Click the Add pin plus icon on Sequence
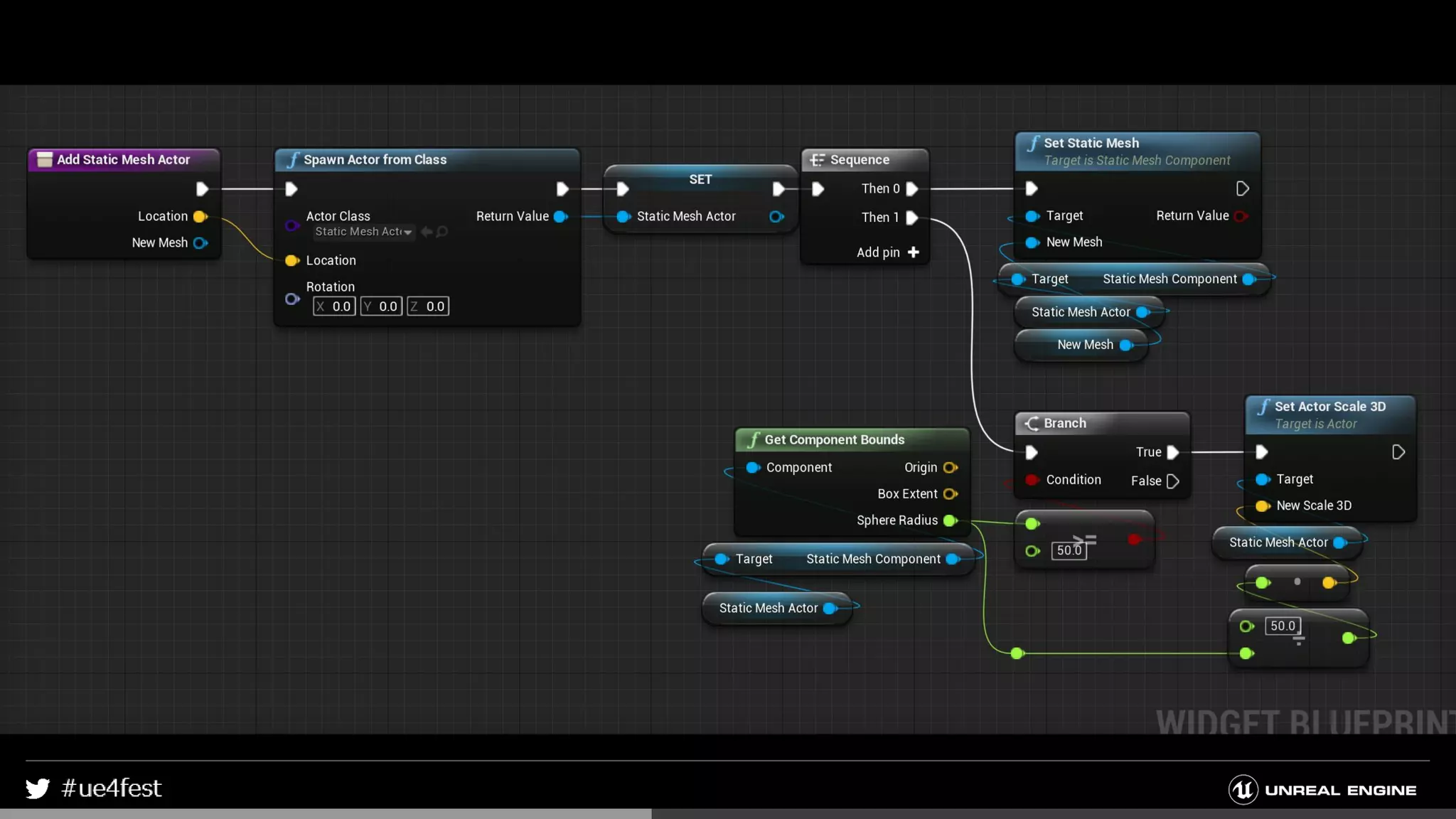Viewport: 1456px width, 819px height. (x=914, y=252)
